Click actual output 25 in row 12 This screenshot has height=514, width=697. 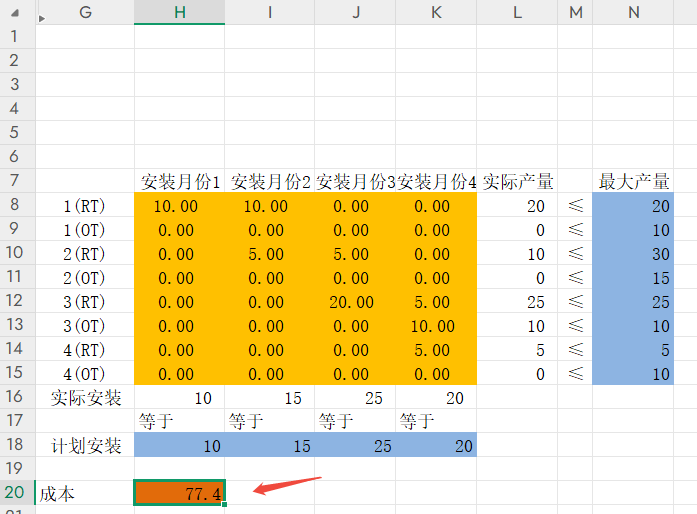tap(517, 301)
